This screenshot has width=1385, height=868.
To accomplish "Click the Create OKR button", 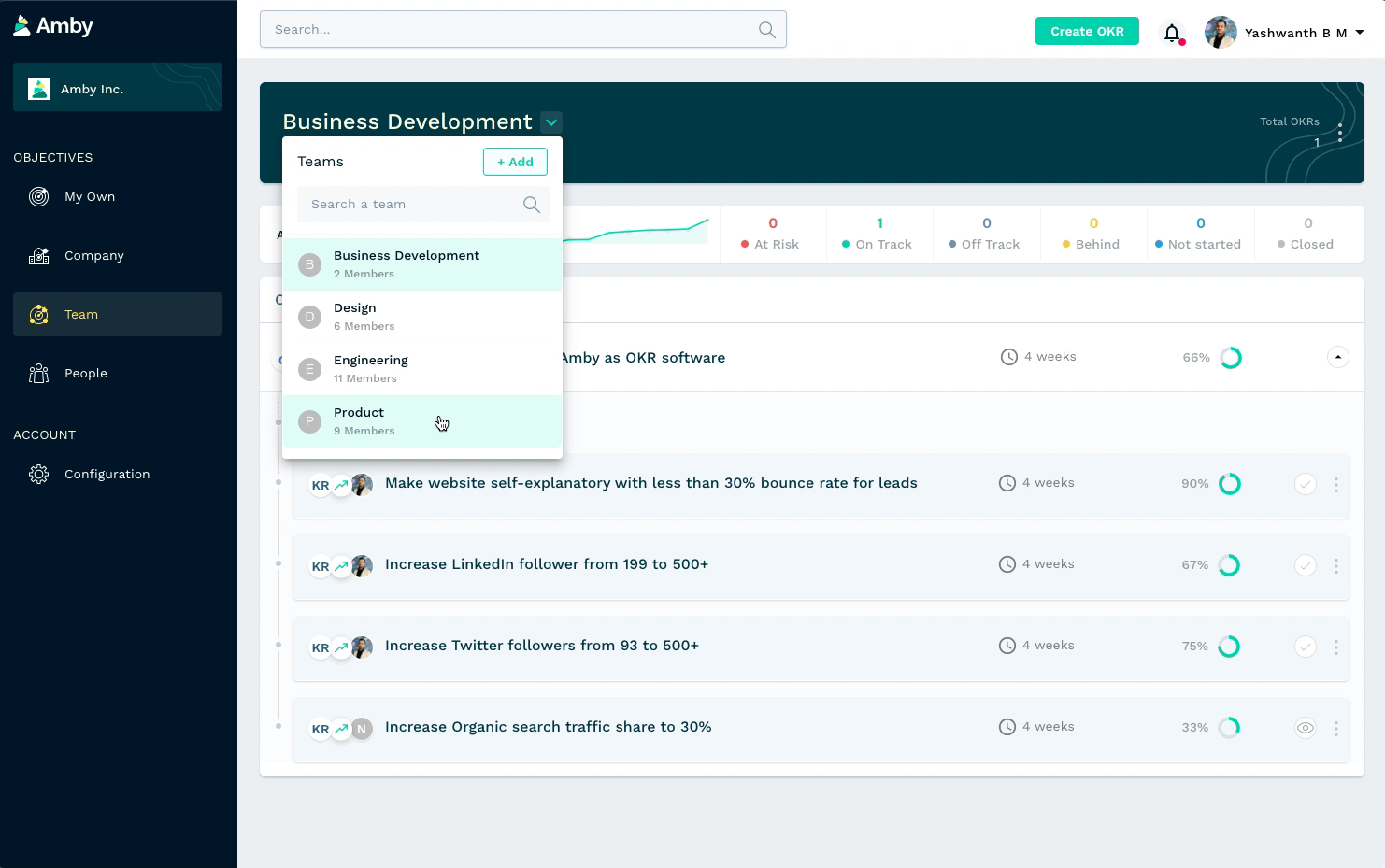I will (1087, 31).
